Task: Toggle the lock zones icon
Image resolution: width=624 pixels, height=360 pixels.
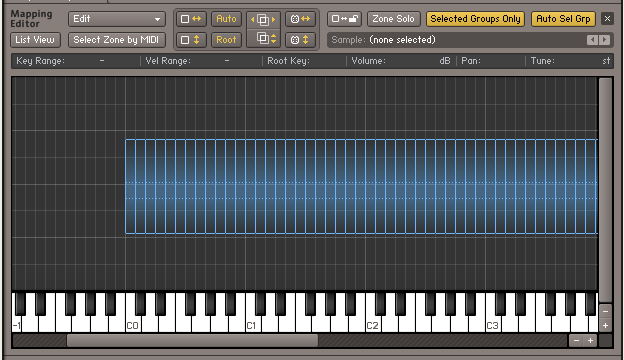Action: (x=345, y=19)
